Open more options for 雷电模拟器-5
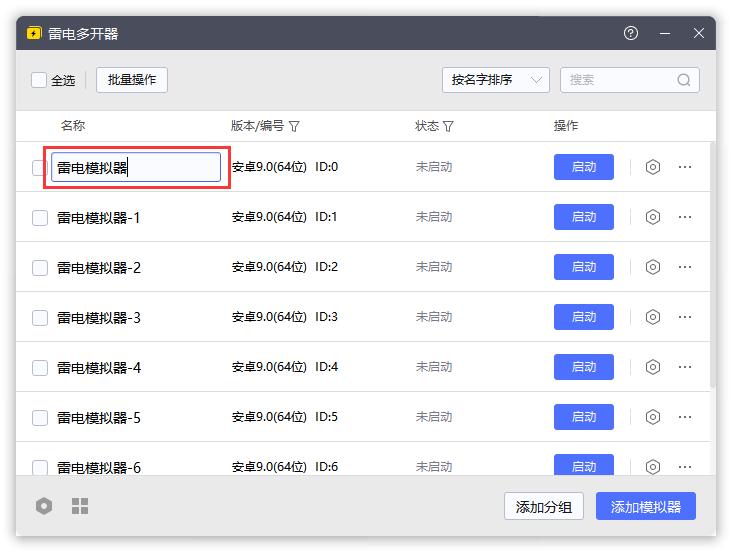736x556 pixels. tap(685, 417)
